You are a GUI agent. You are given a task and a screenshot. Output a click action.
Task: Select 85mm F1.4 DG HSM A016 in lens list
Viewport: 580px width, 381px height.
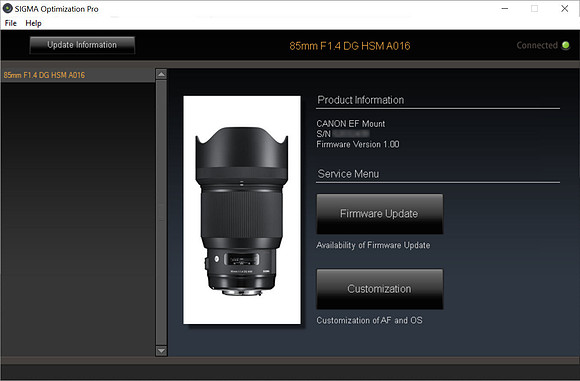(x=78, y=75)
